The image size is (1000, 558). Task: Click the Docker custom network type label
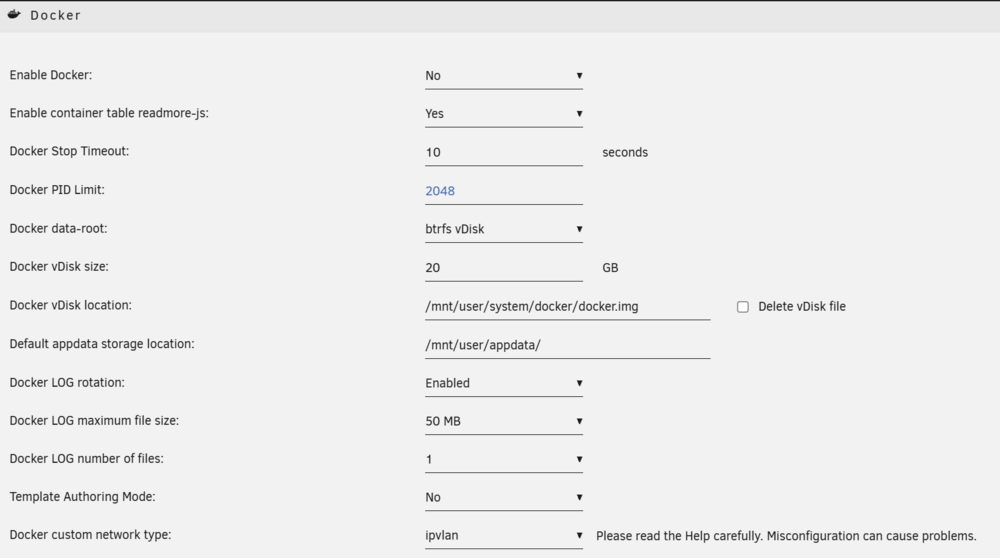pos(90,535)
